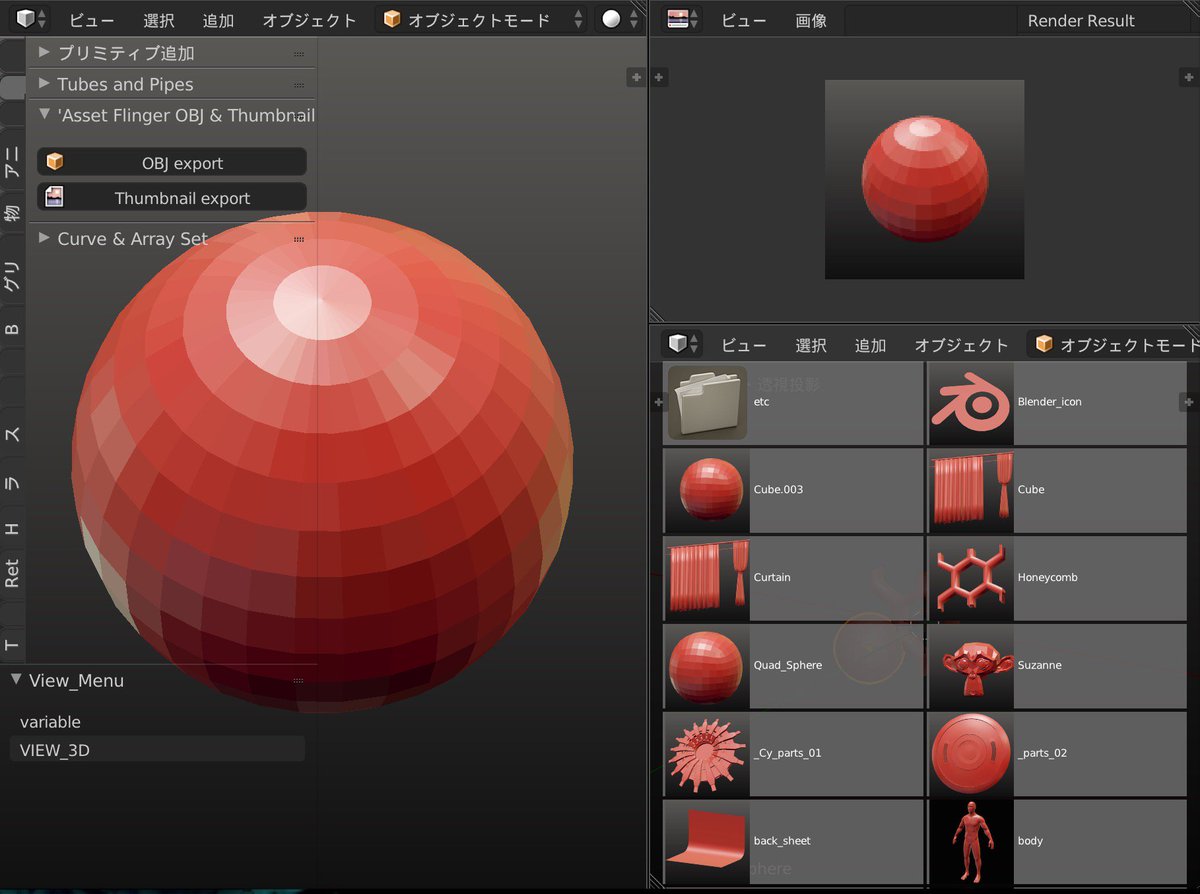Open the オブジェクト menu in lower 3D view

[961, 345]
